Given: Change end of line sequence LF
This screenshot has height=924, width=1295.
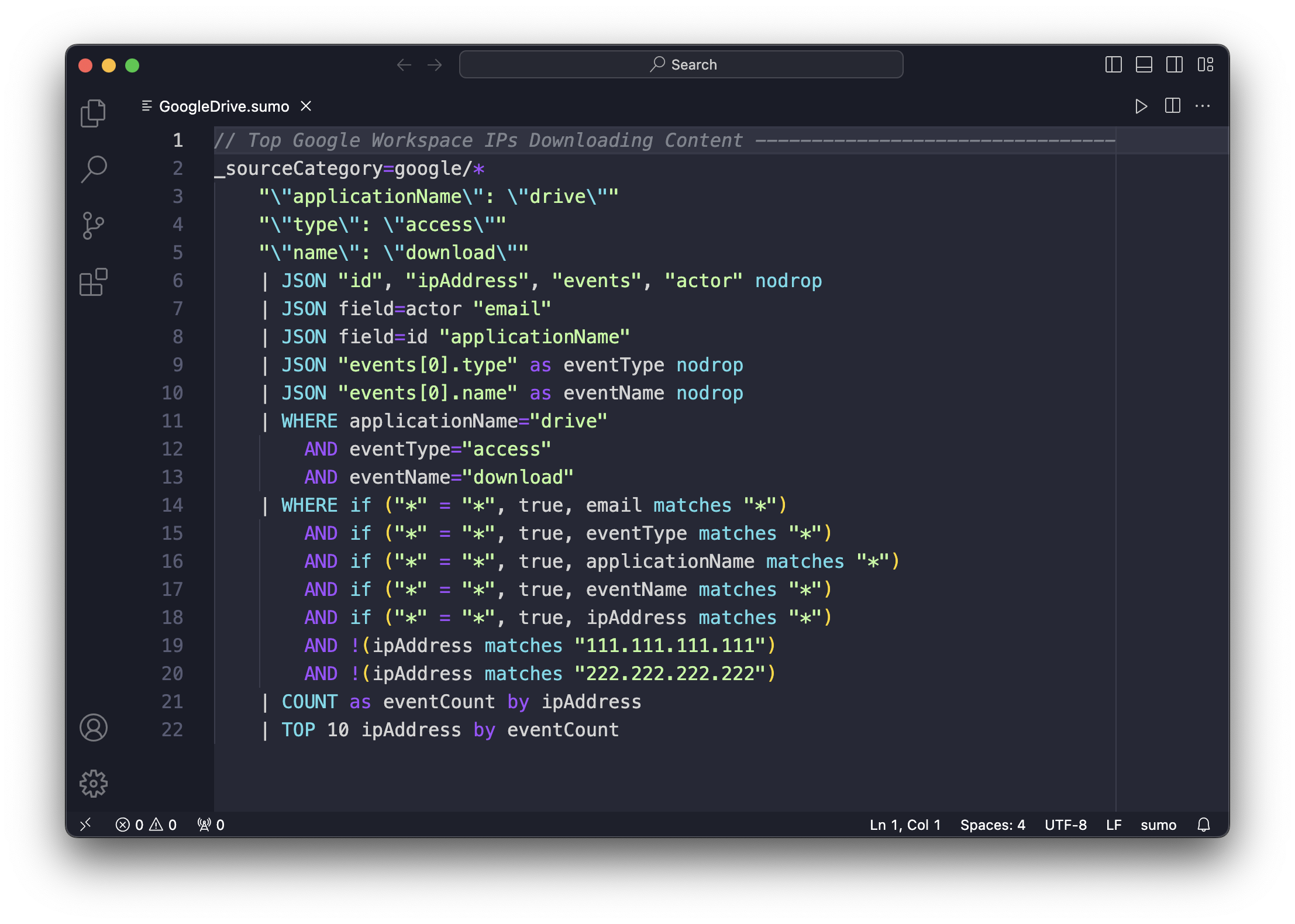Looking at the screenshot, I should [1114, 825].
